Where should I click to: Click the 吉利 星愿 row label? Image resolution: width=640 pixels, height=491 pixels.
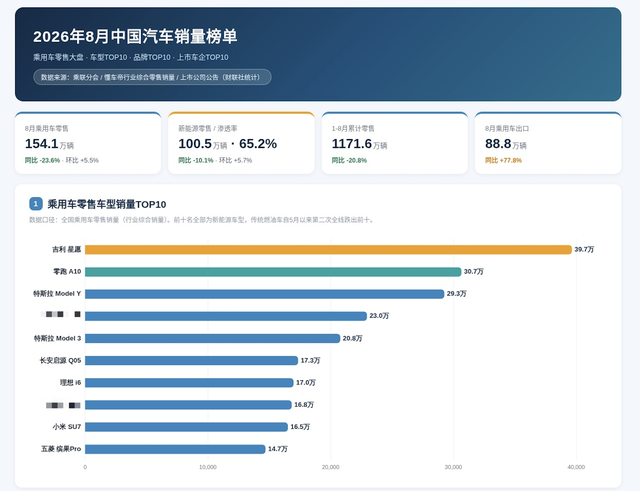point(67,249)
